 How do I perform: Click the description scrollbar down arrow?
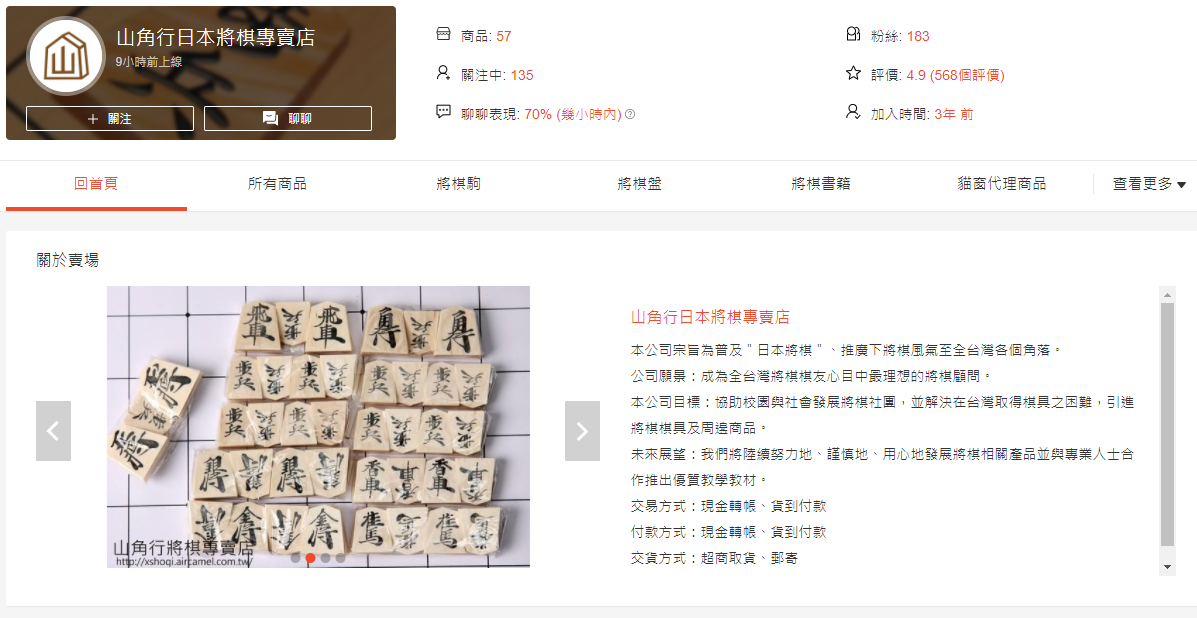pyautogui.click(x=1167, y=568)
